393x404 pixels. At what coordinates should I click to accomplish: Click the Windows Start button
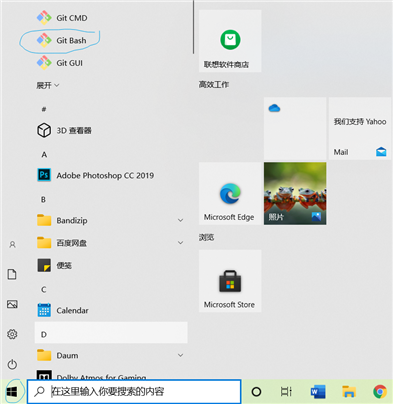[12, 392]
